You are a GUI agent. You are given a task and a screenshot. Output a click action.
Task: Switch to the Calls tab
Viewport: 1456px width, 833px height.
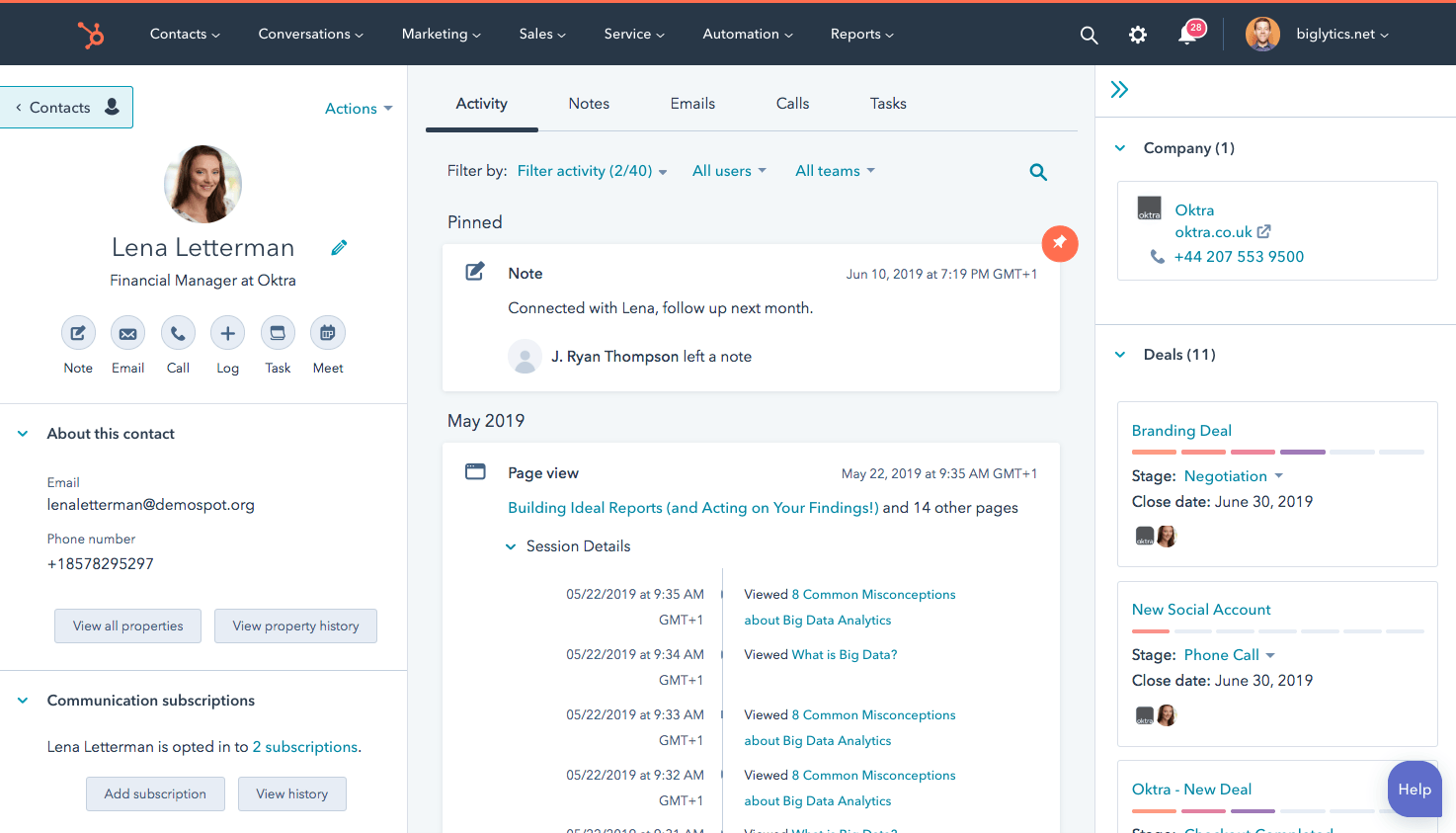(x=792, y=104)
